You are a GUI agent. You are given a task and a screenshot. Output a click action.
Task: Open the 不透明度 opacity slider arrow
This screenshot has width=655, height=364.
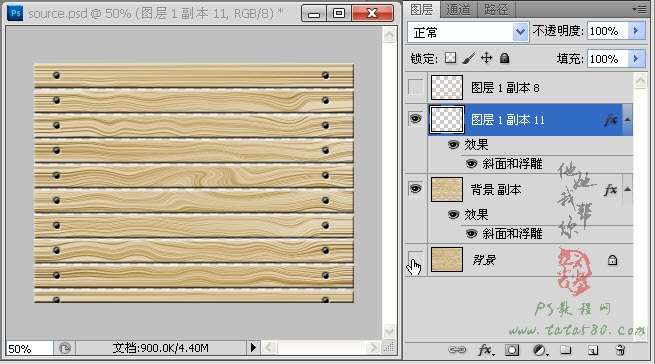(636, 31)
